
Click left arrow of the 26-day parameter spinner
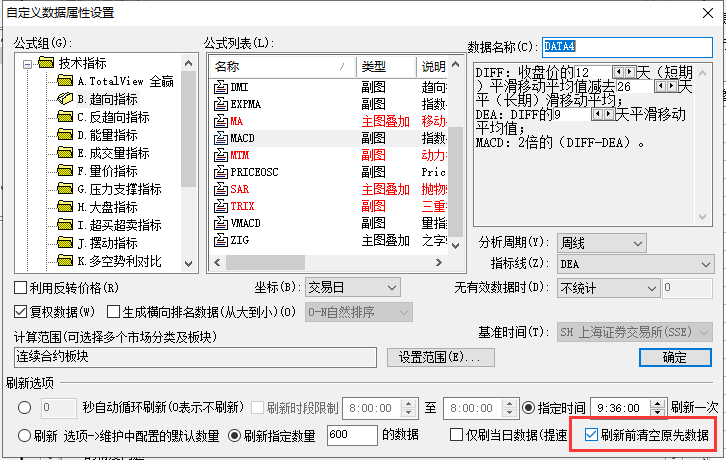pos(660,86)
